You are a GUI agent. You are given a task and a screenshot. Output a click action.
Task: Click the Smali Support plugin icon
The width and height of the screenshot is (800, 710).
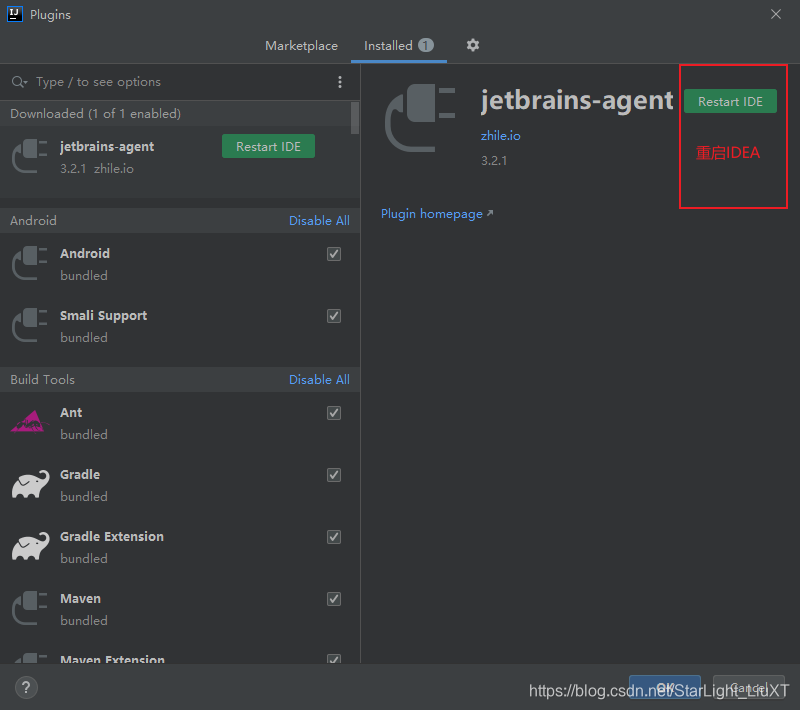pyautogui.click(x=30, y=325)
